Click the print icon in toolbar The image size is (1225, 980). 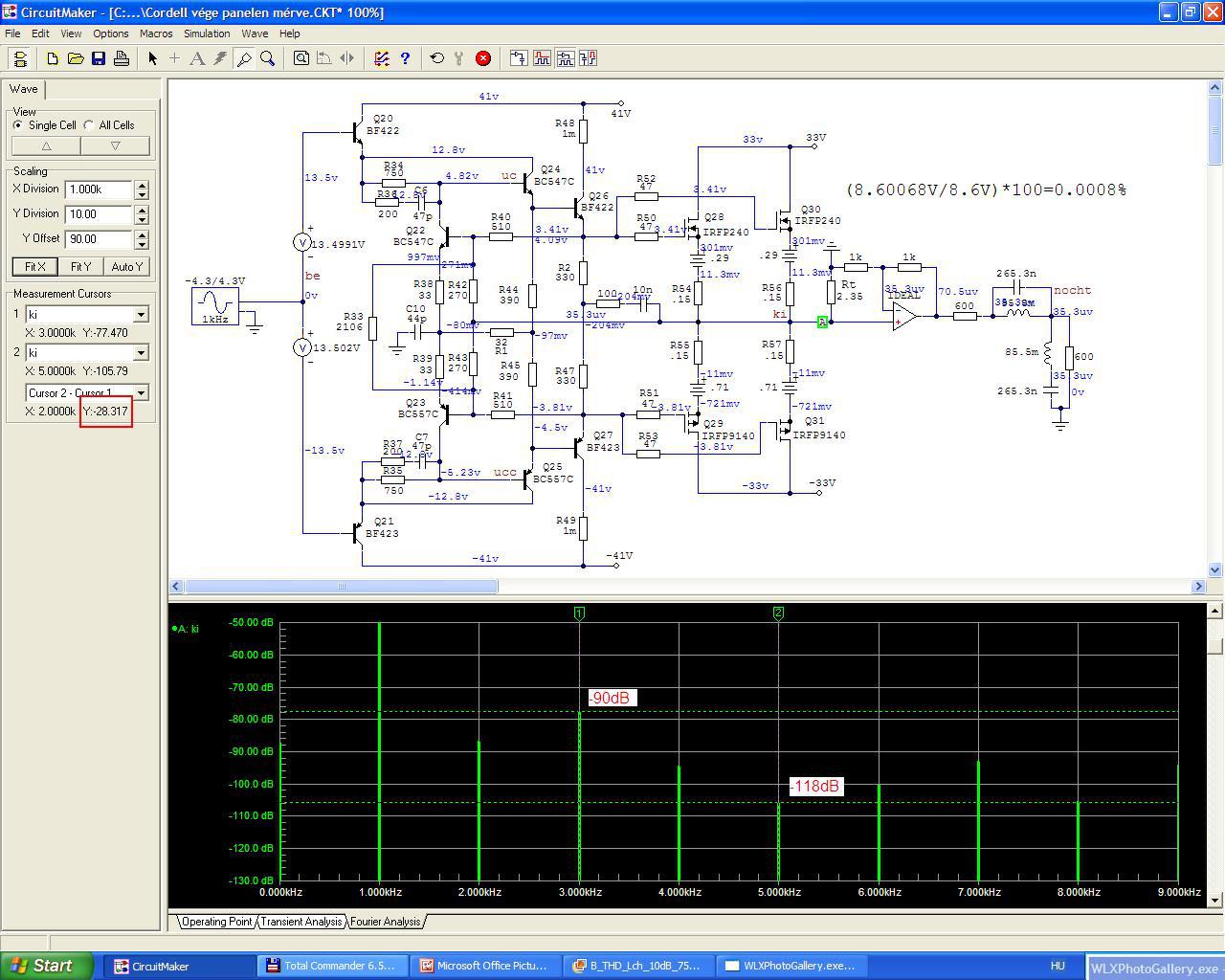pyautogui.click(x=122, y=58)
